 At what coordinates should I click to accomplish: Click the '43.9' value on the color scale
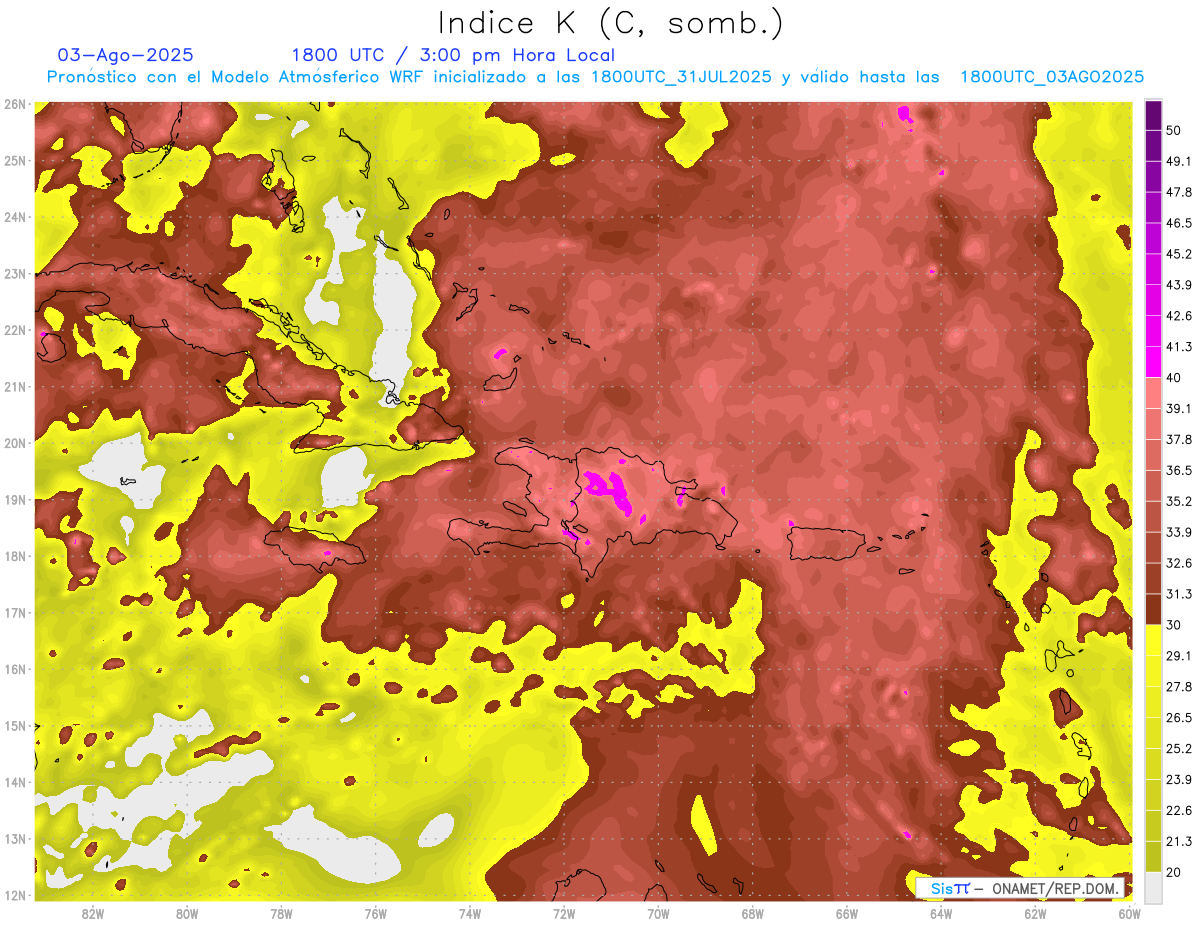point(1179,285)
